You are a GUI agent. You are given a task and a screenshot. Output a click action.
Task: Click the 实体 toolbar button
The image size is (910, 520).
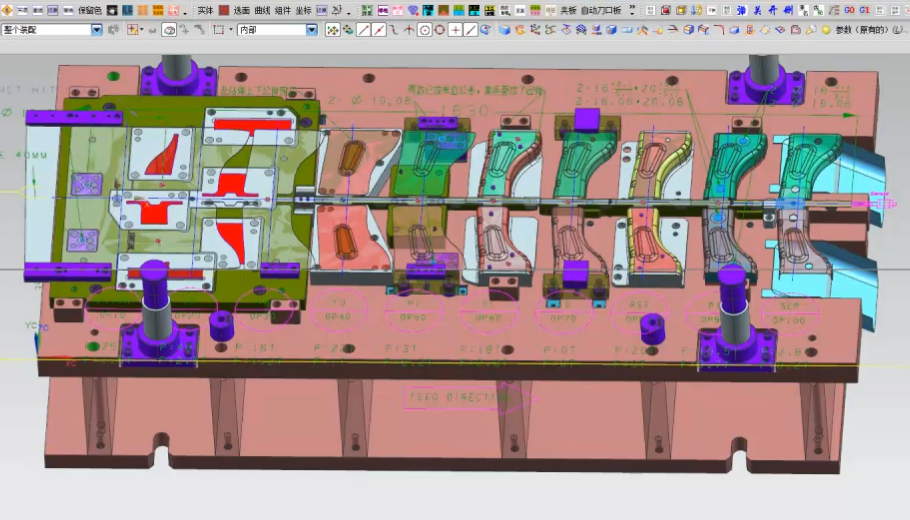(x=205, y=10)
